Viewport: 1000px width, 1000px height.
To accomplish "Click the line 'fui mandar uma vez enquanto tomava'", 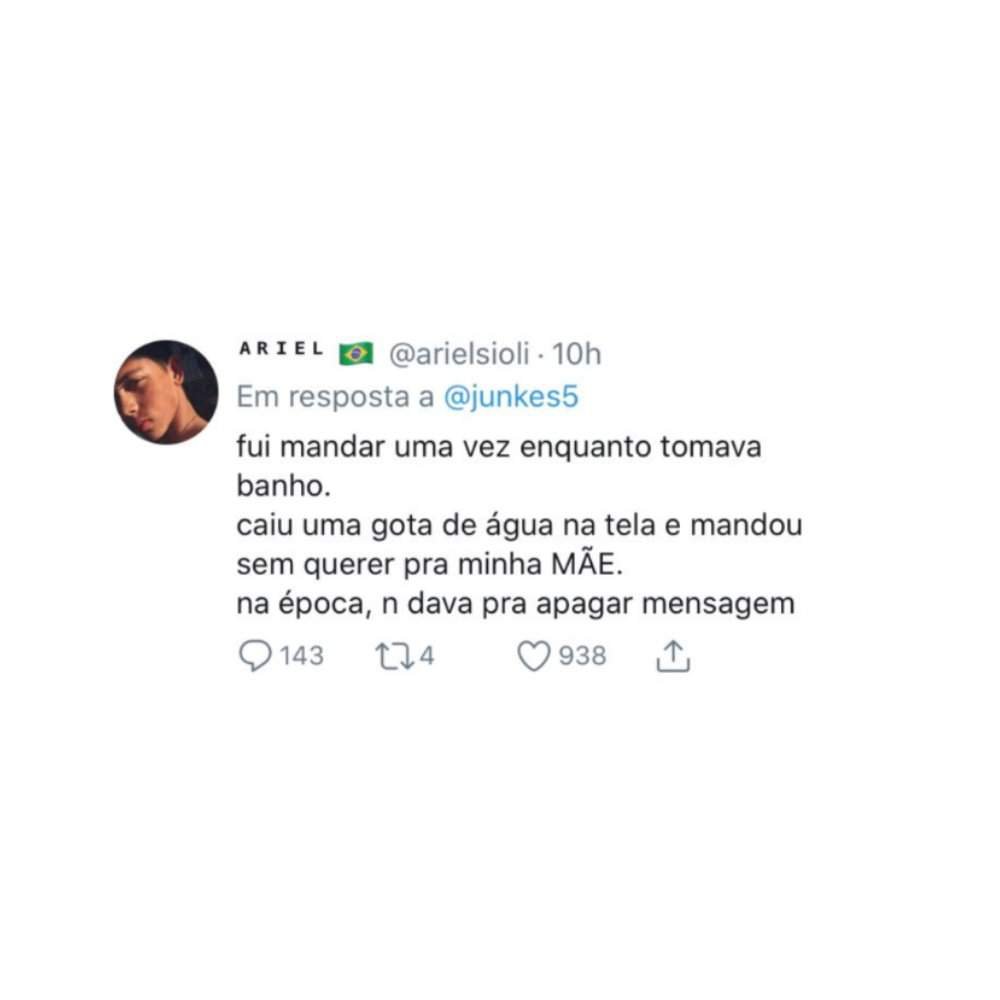I will 499,446.
